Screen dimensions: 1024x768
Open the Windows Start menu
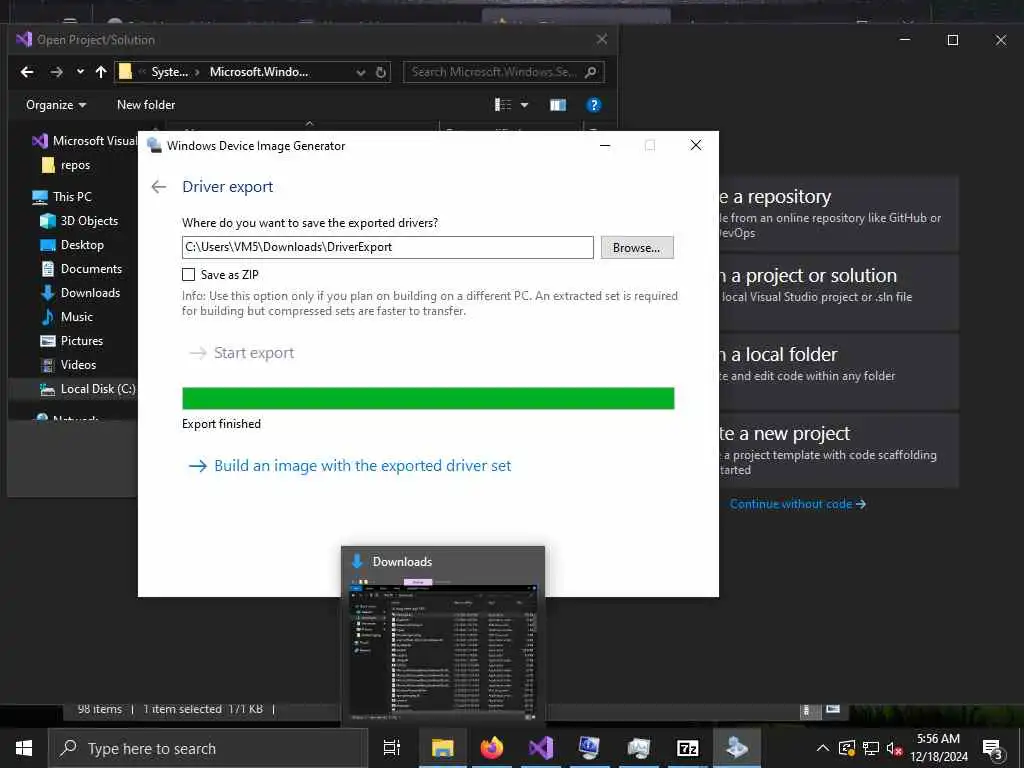coord(24,748)
